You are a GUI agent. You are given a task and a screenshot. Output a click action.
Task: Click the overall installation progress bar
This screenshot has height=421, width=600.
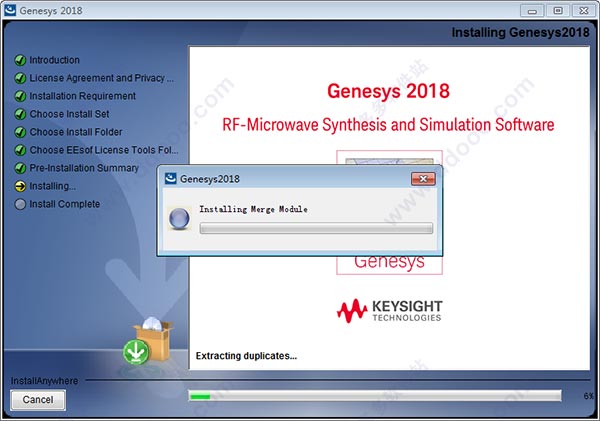(x=375, y=396)
